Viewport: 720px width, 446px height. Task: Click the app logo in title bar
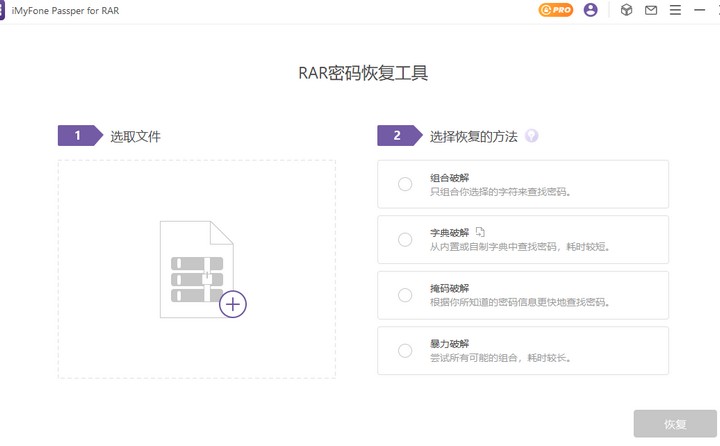2,10
